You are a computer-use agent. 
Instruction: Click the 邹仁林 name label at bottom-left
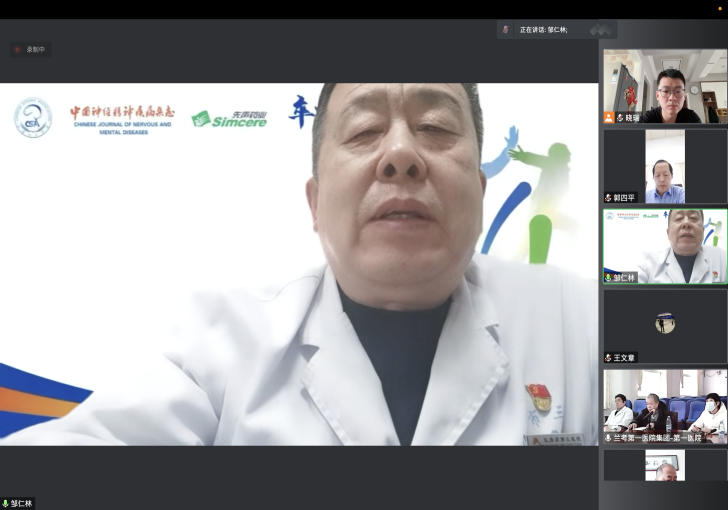tap(22, 503)
